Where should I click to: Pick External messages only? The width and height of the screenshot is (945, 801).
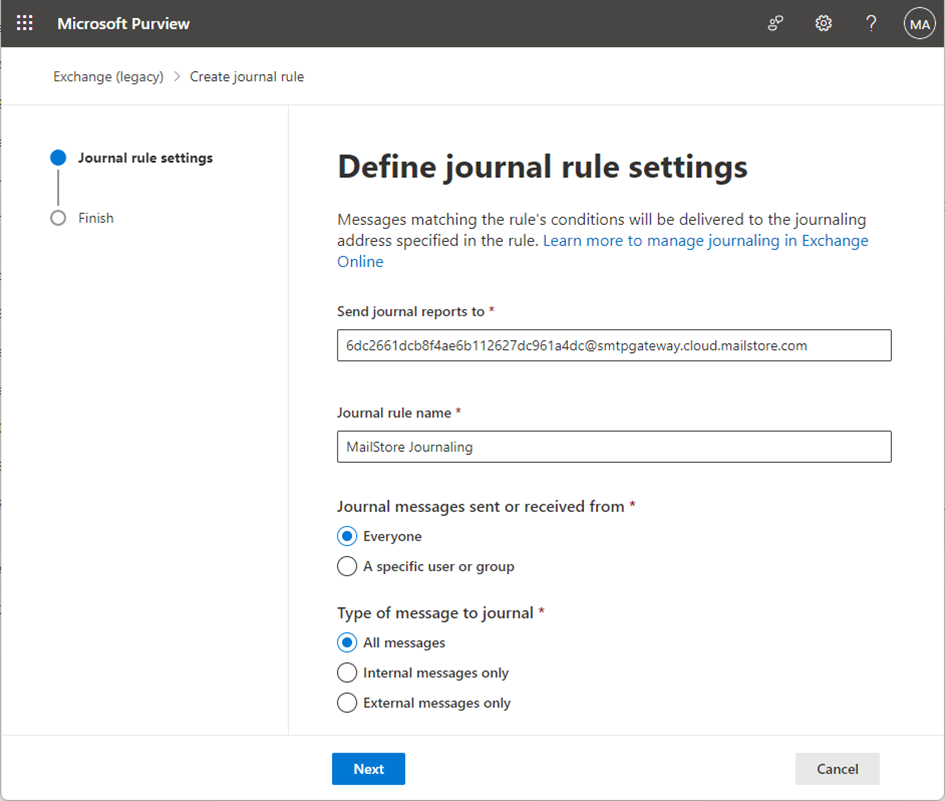(347, 703)
